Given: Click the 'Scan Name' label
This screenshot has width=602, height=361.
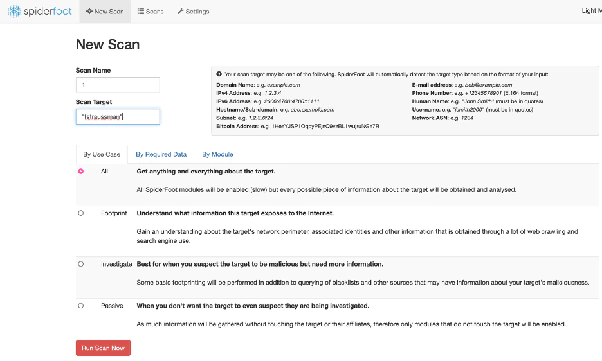Looking at the screenshot, I should [93, 70].
